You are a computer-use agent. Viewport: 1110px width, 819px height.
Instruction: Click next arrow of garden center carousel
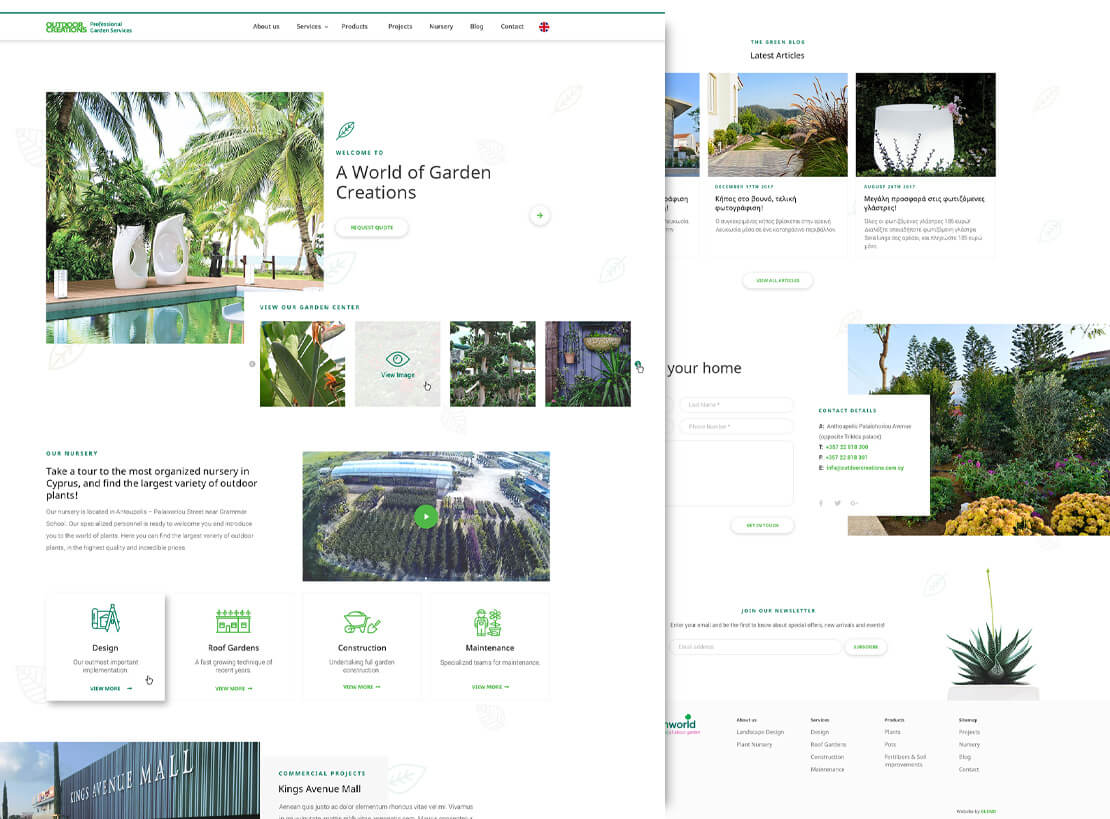click(x=638, y=365)
